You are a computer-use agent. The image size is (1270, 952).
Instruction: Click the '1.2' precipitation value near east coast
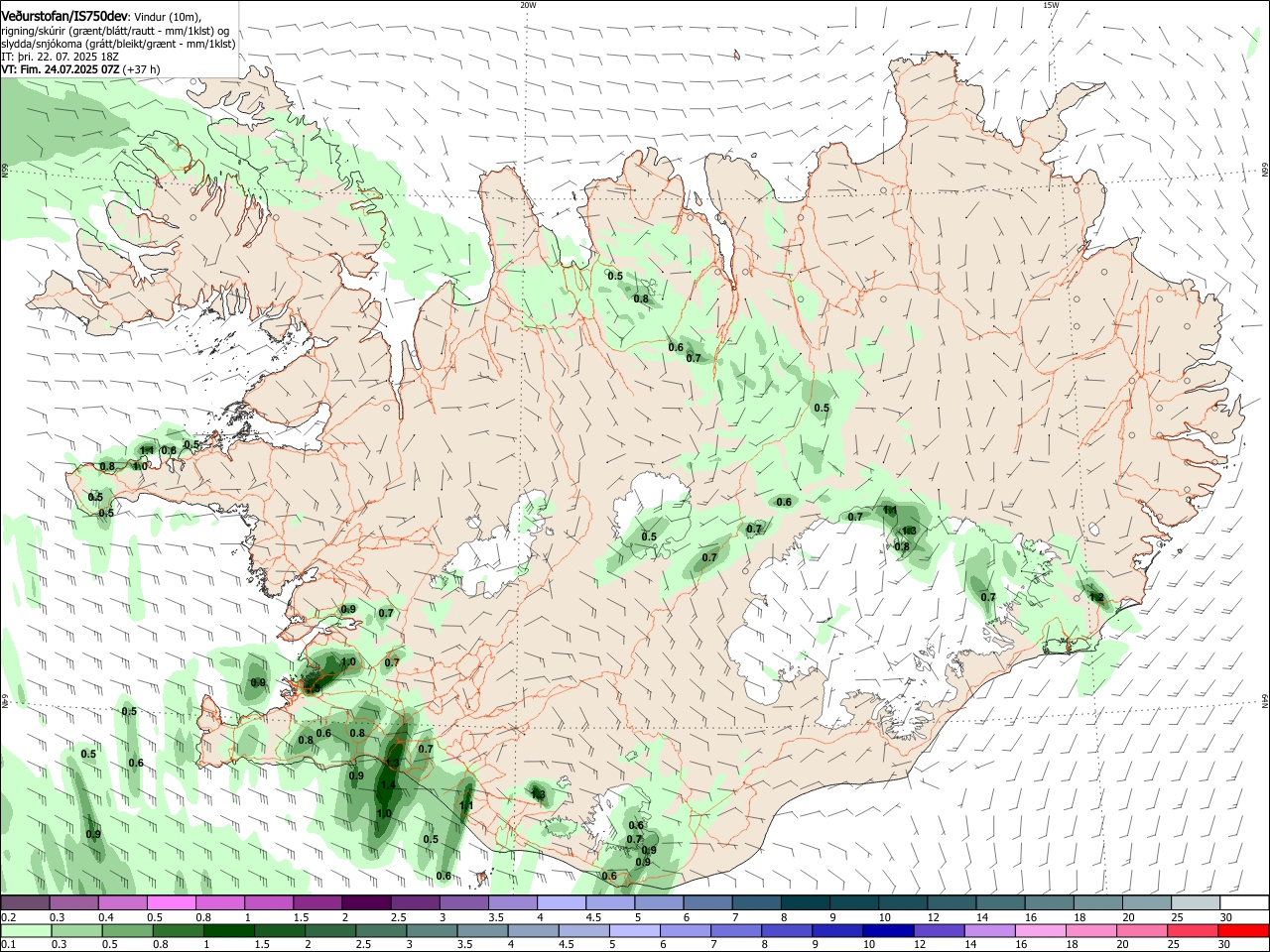1096,597
